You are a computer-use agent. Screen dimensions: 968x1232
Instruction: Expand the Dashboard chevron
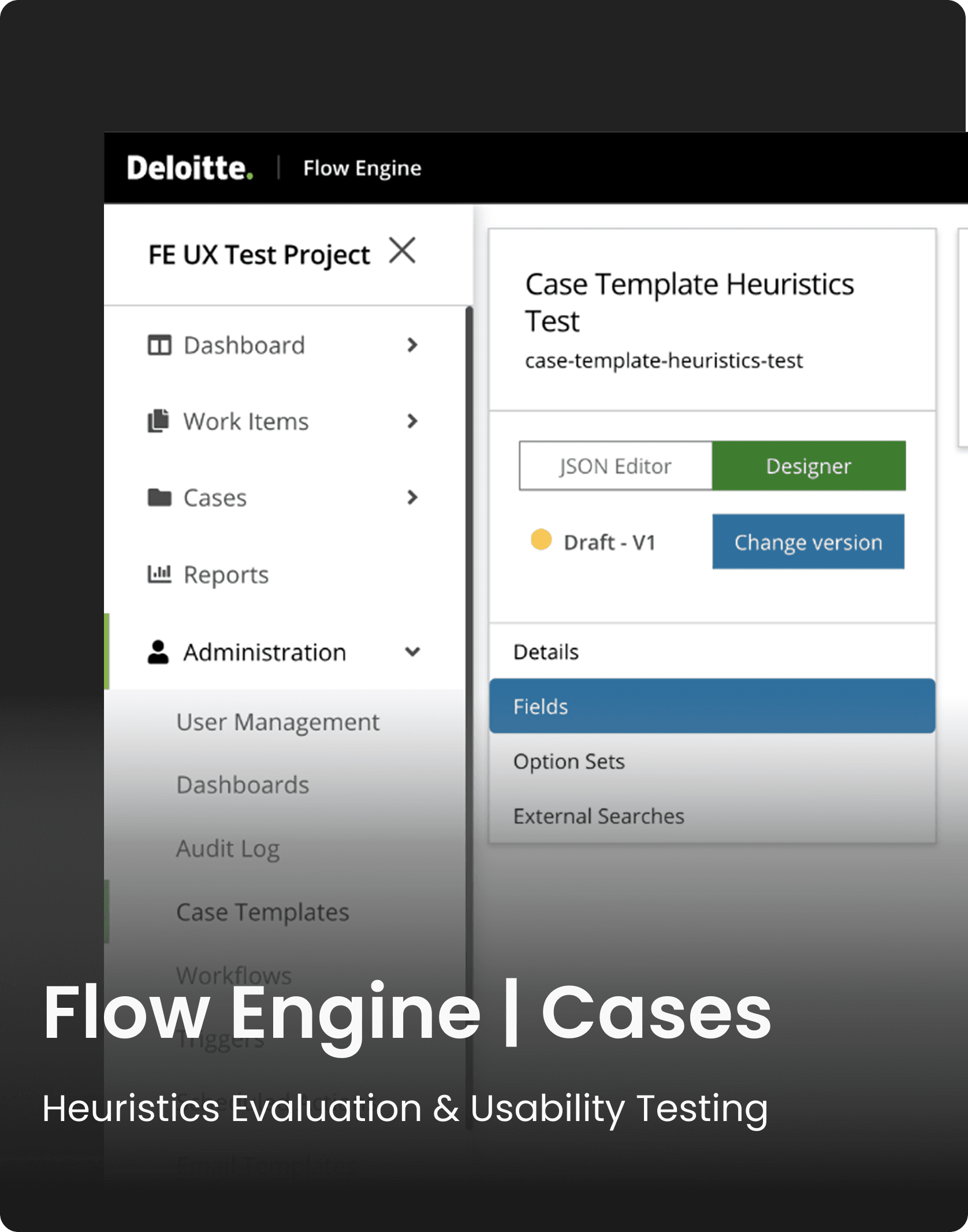(x=412, y=345)
